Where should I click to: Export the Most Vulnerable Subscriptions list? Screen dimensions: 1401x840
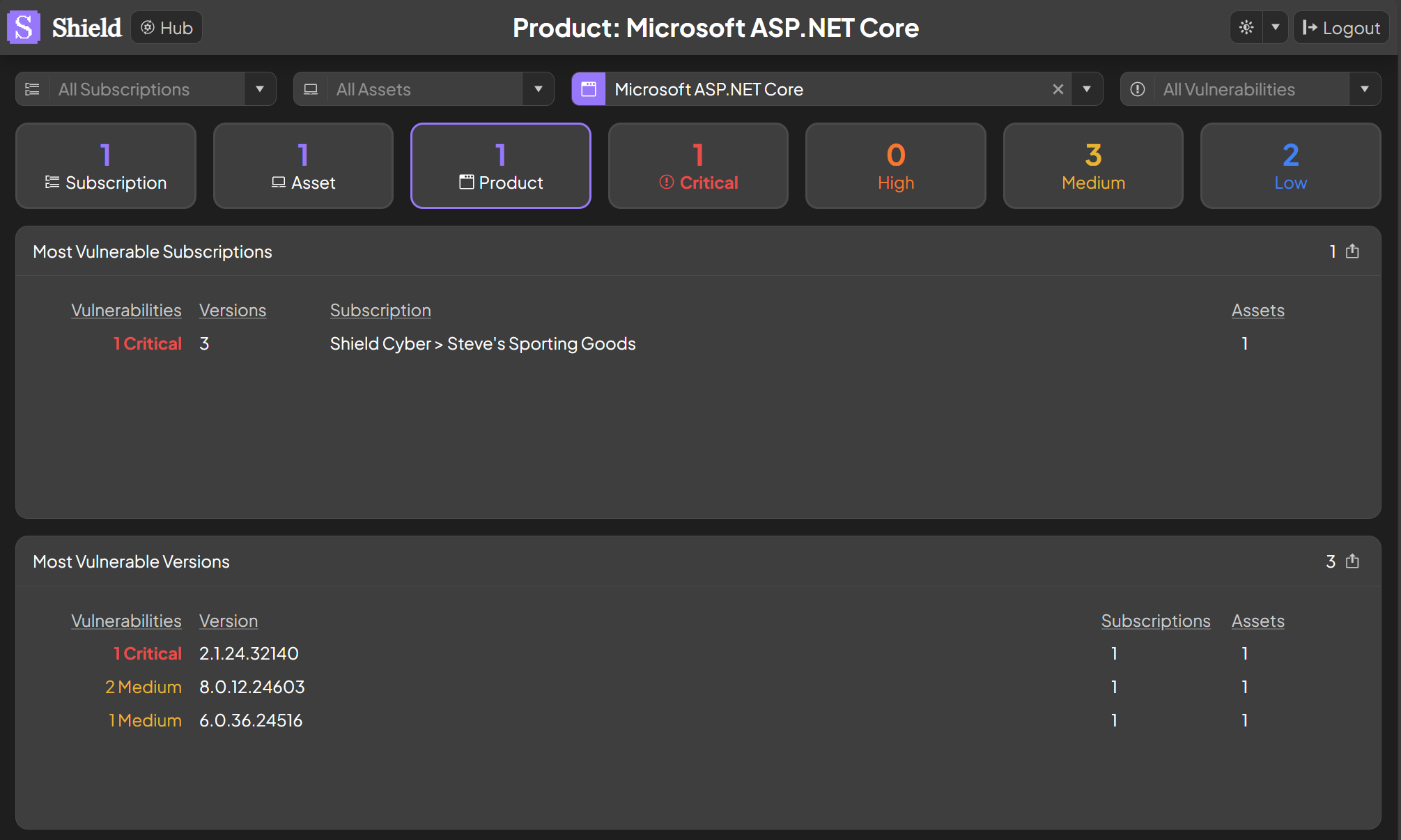click(1352, 251)
